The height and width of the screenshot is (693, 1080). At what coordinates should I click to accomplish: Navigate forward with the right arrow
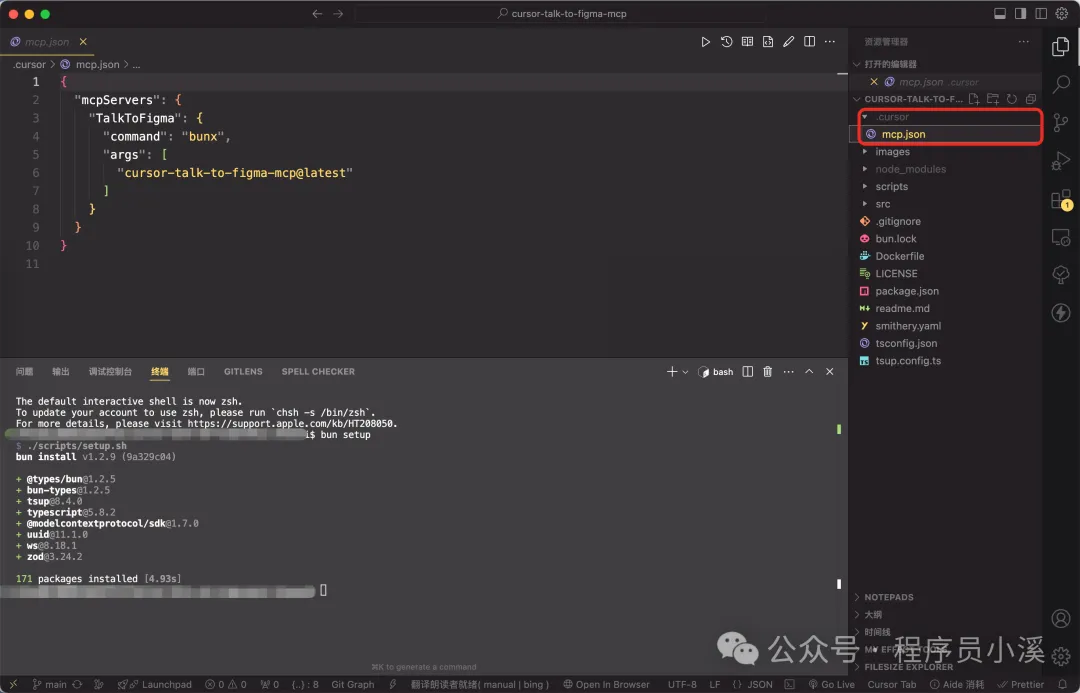[x=338, y=14]
